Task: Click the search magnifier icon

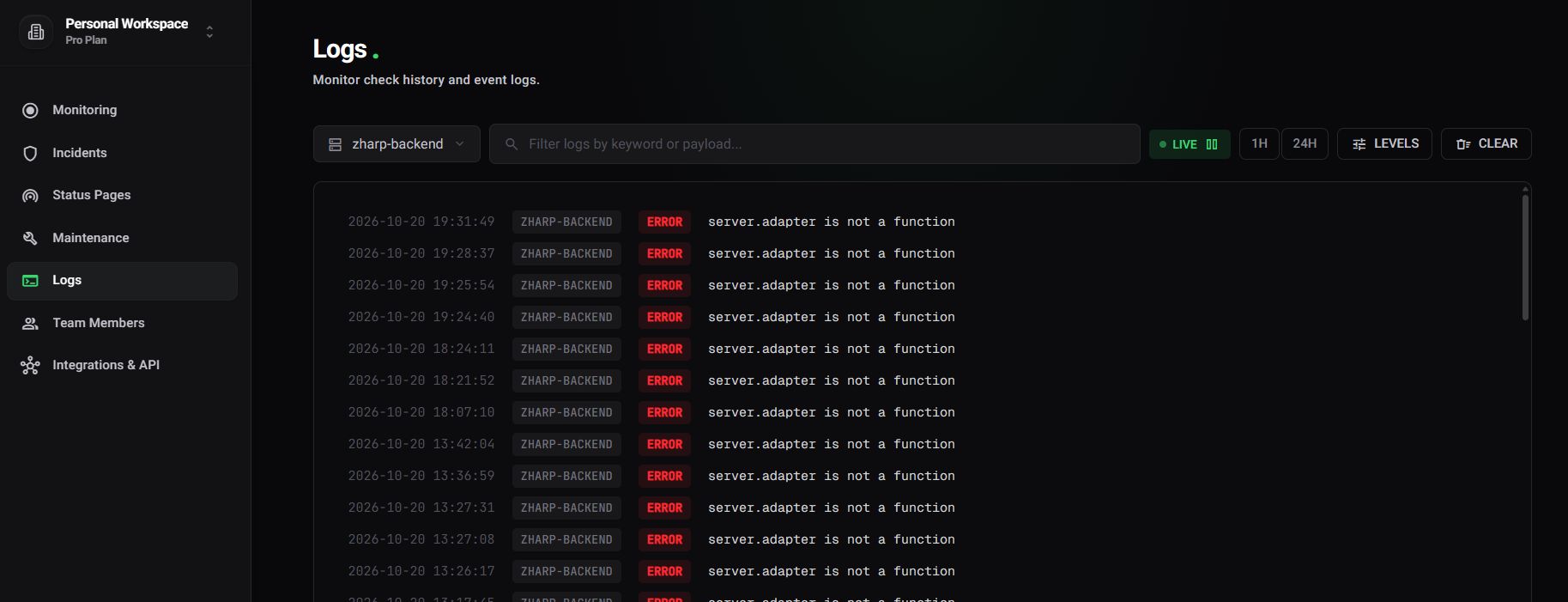Action: coord(512,144)
